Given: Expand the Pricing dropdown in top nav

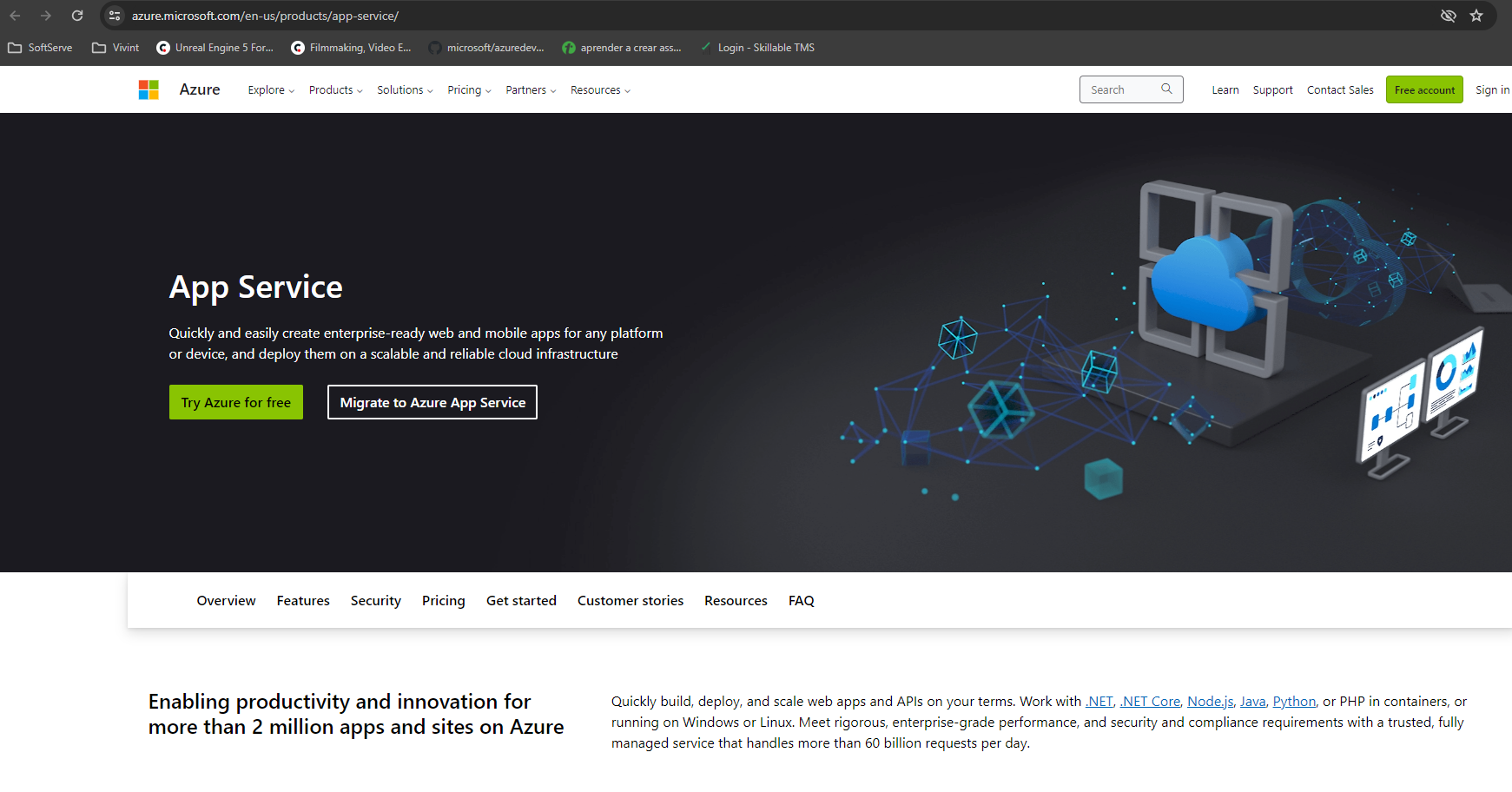Looking at the screenshot, I should (x=469, y=90).
